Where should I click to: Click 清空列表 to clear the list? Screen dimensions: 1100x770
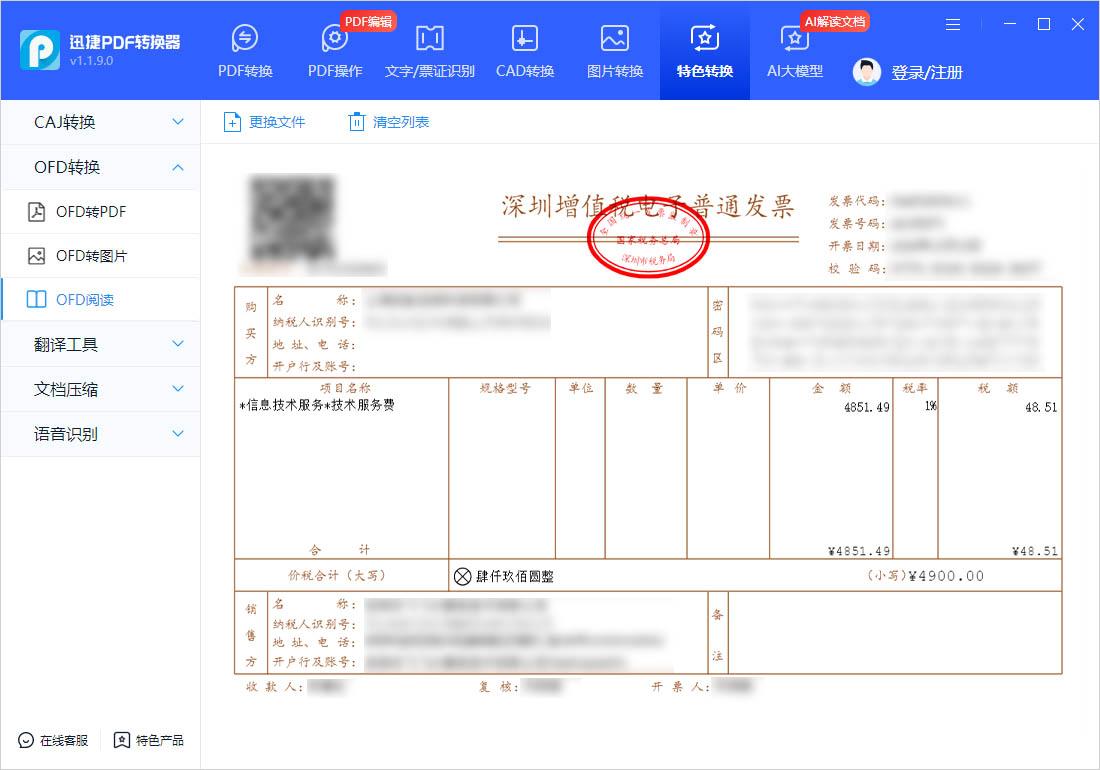coord(388,121)
